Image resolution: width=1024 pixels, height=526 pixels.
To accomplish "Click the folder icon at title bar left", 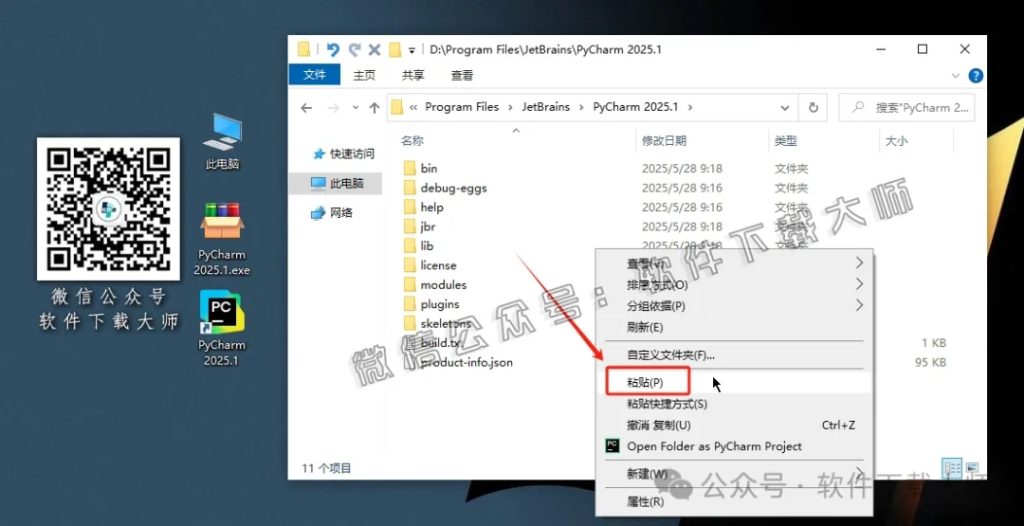I will [x=303, y=50].
